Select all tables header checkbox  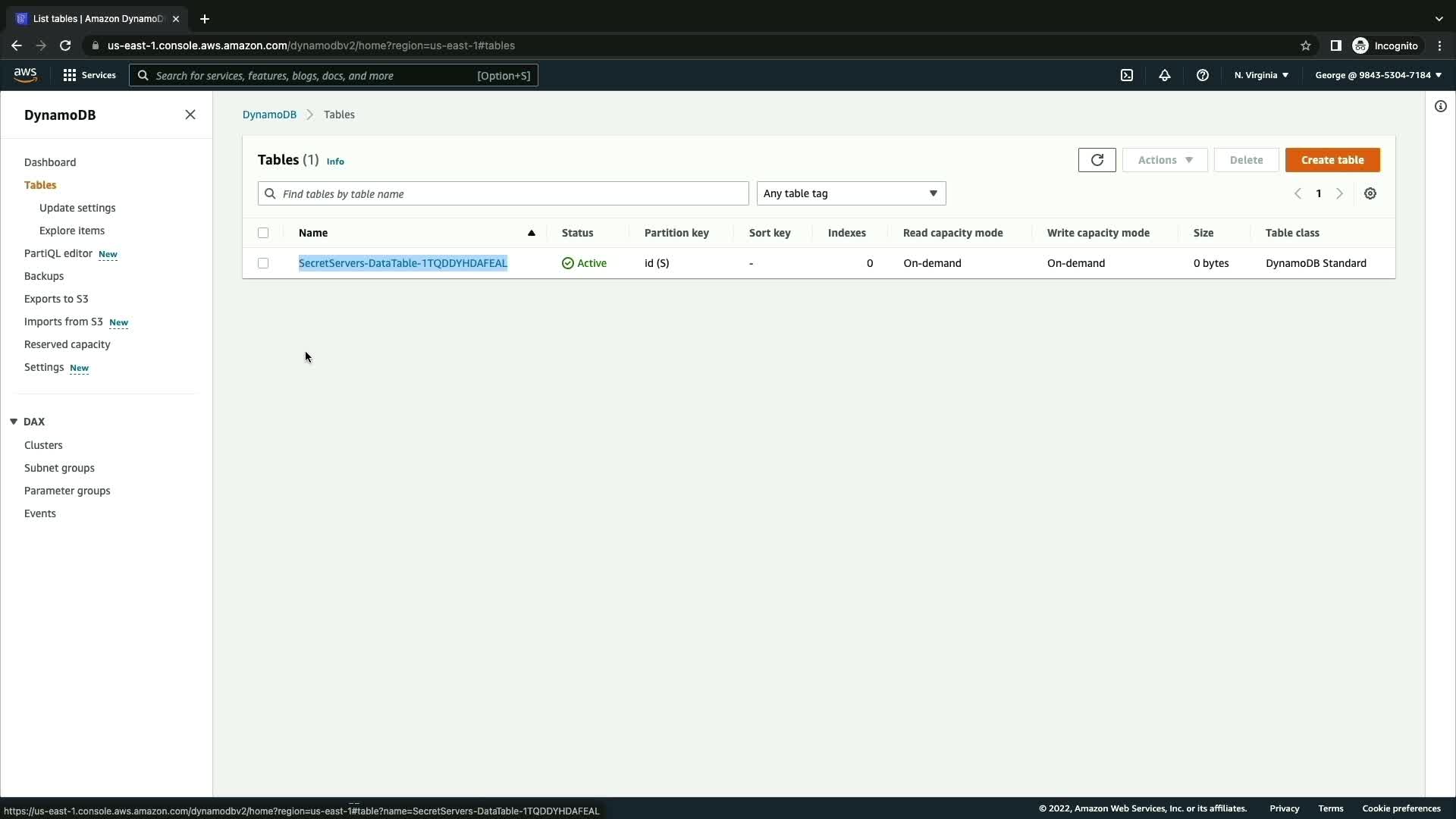pyautogui.click(x=263, y=233)
